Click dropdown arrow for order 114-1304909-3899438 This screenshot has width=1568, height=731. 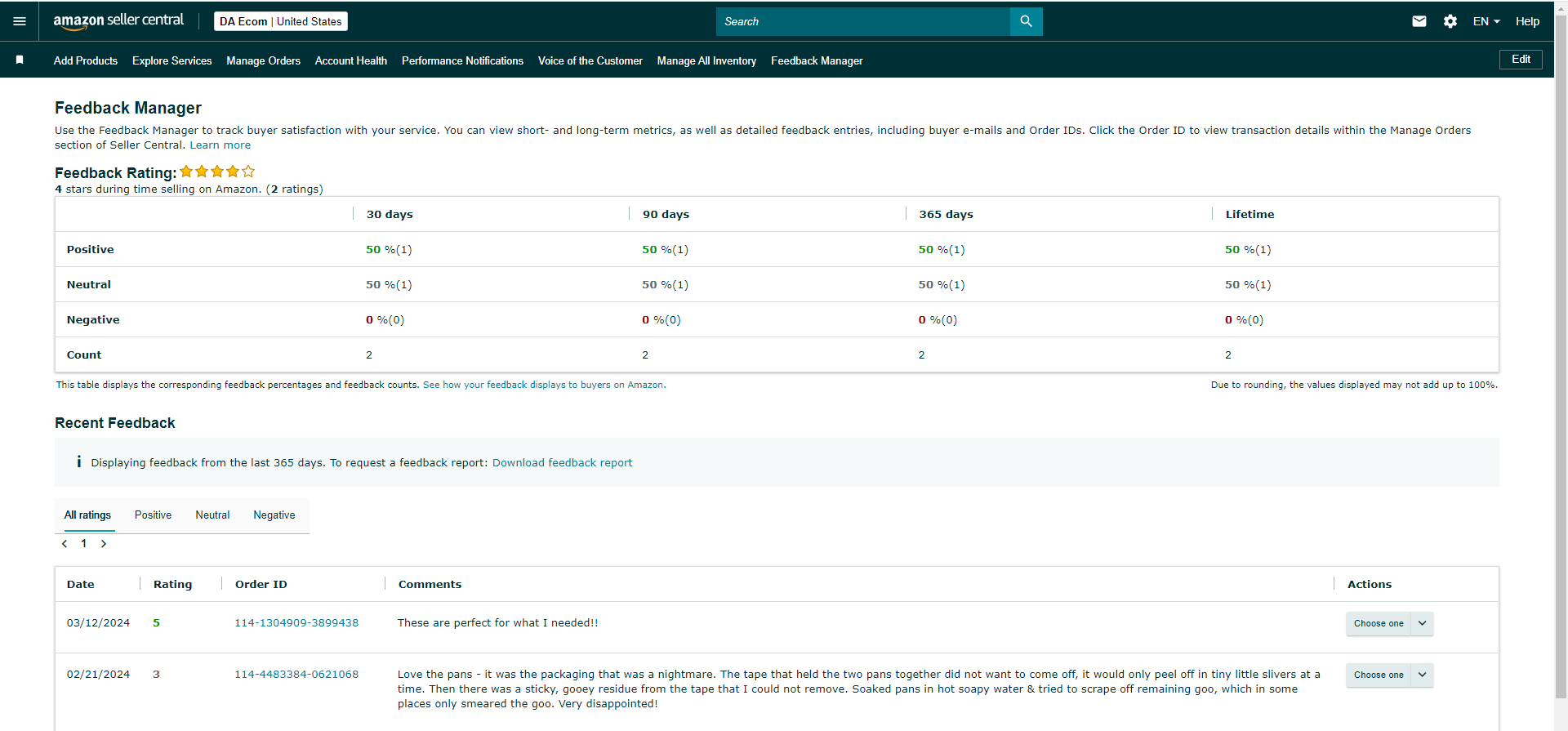coord(1423,623)
